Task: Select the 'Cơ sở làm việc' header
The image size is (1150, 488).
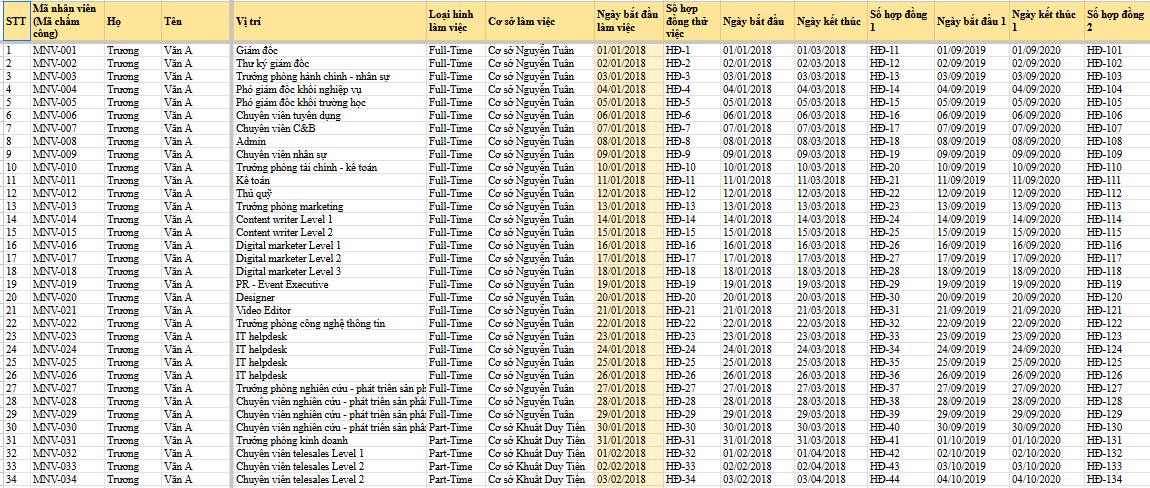Action: point(540,21)
